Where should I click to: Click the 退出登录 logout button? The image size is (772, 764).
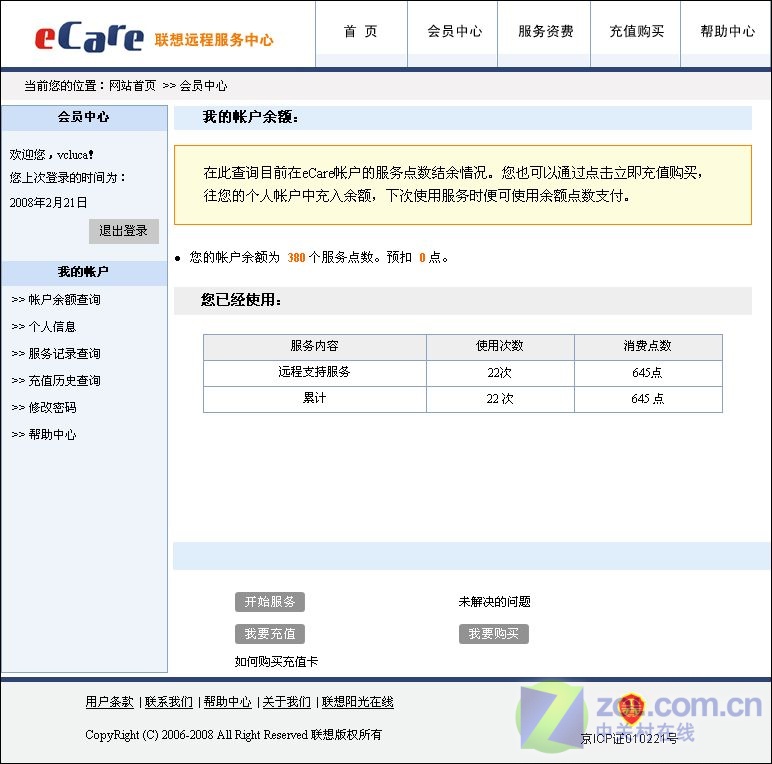tap(124, 231)
